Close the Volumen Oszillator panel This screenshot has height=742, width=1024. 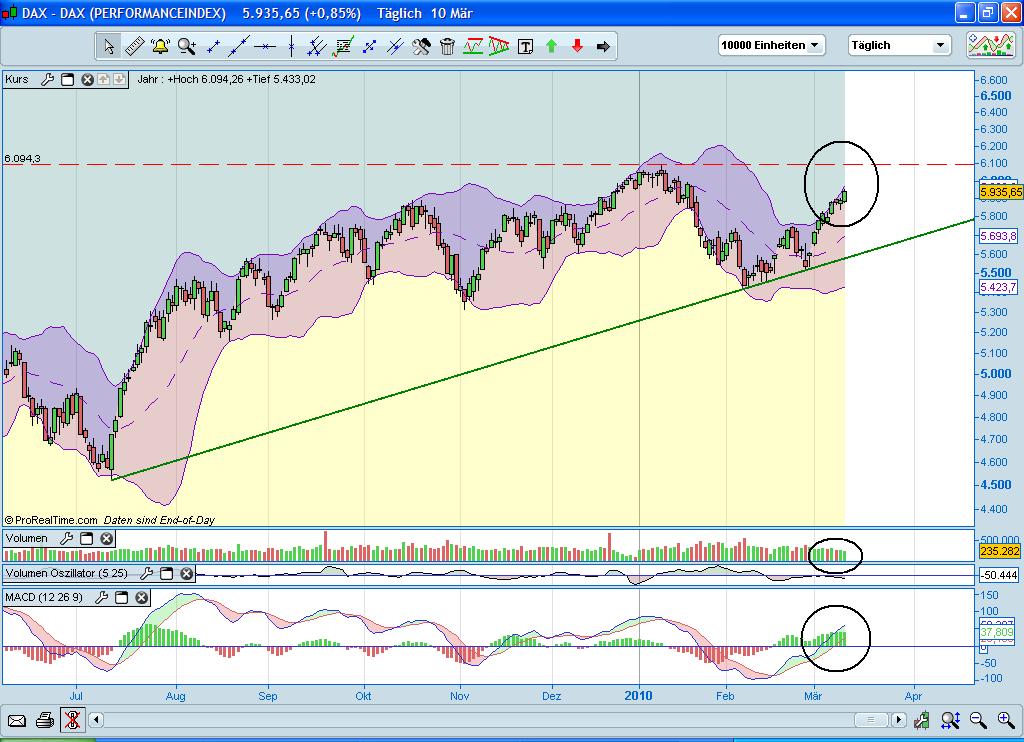point(187,573)
